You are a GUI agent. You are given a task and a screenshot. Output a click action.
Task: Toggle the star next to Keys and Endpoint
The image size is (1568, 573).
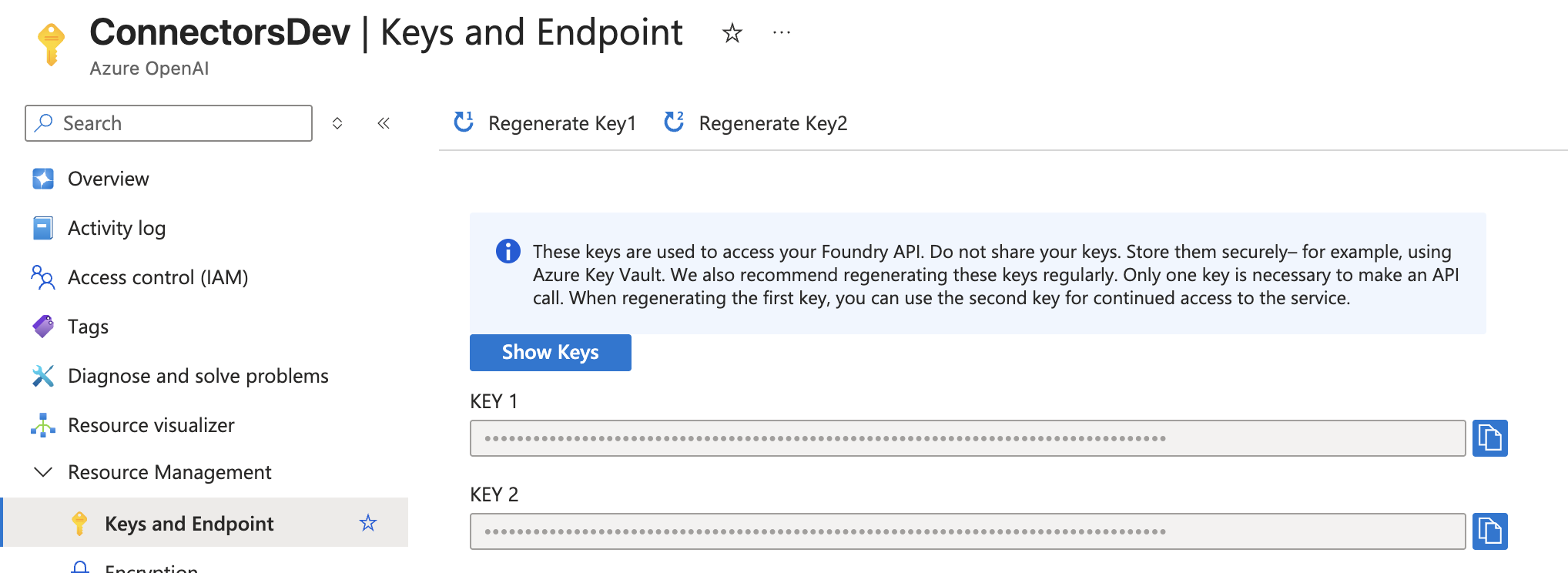(368, 524)
